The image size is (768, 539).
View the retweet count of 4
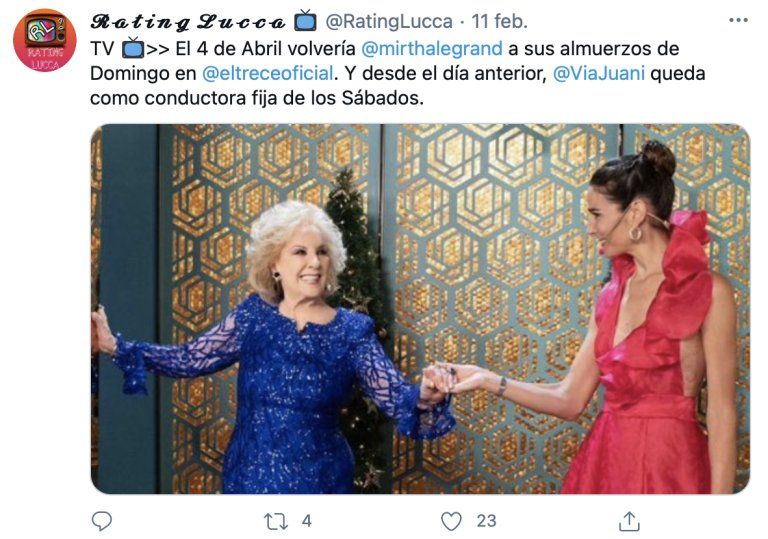[307, 521]
